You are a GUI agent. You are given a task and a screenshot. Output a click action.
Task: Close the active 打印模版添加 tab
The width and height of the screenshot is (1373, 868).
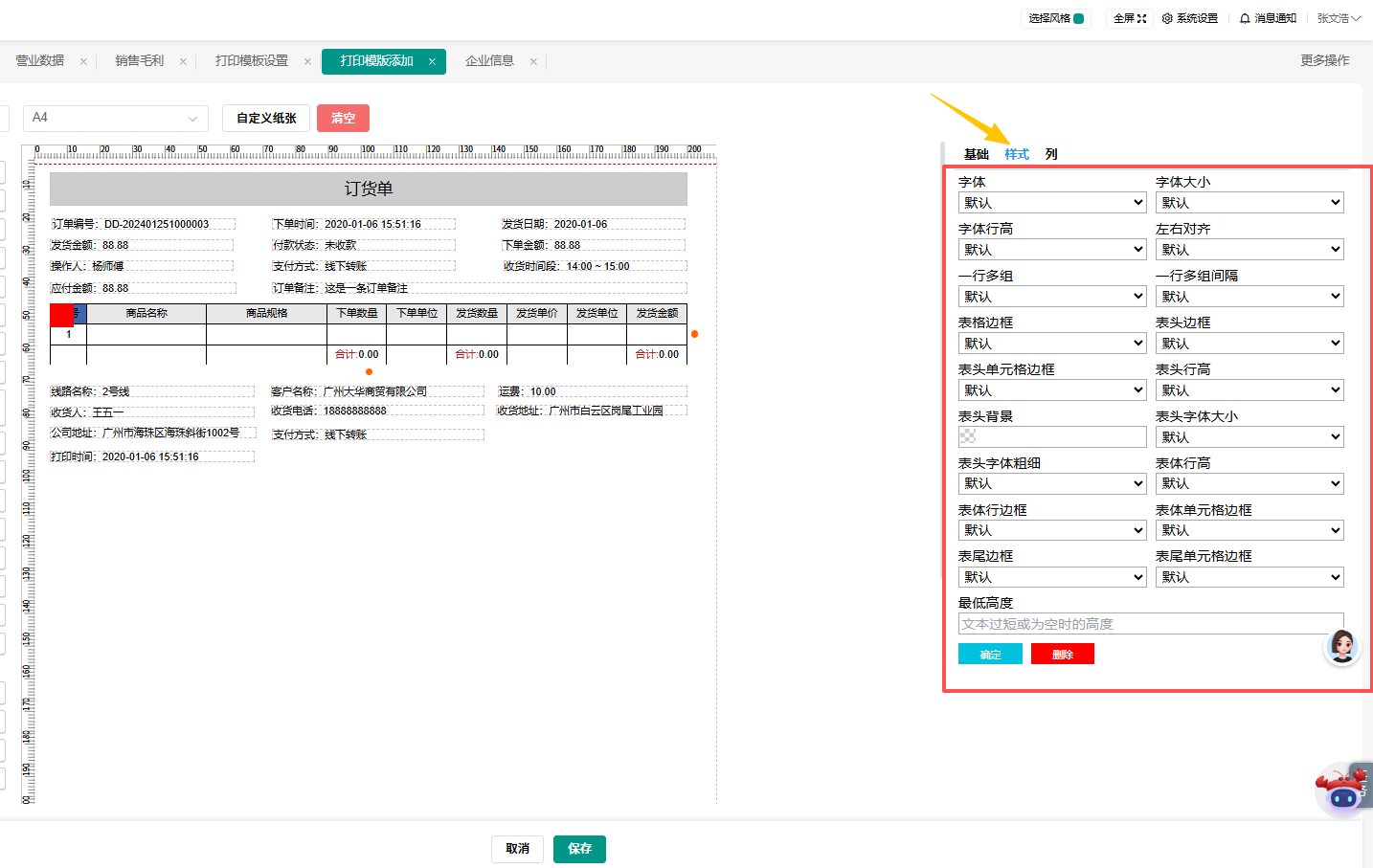(432, 61)
